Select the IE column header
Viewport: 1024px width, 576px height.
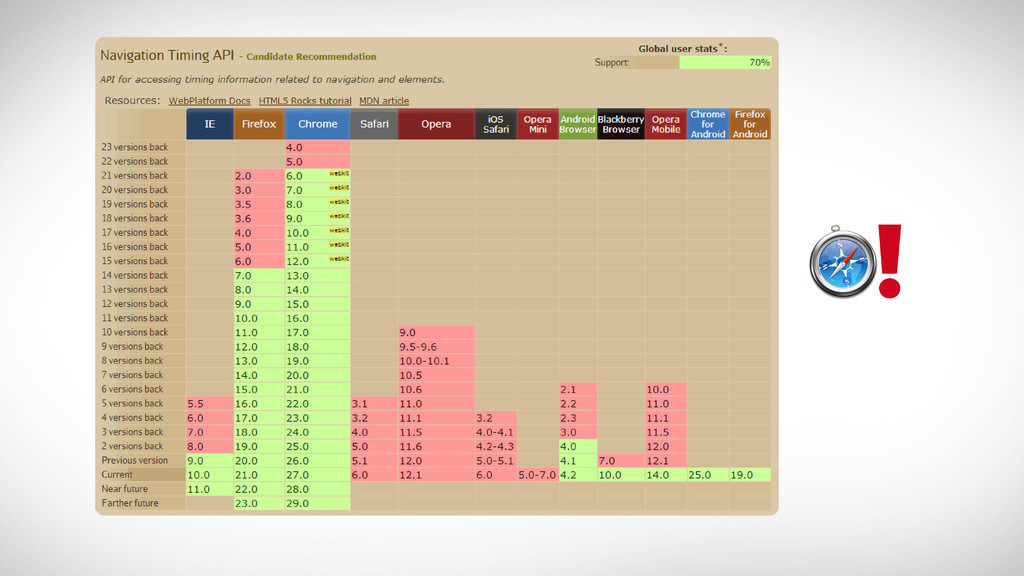[210, 124]
